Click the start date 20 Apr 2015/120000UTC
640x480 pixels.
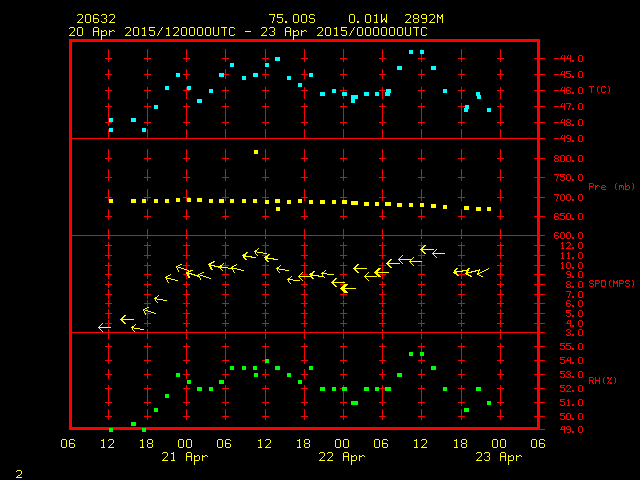coord(152,32)
